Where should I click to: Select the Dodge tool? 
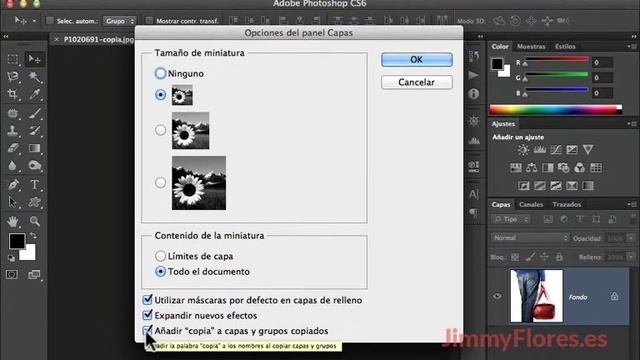click(34, 165)
